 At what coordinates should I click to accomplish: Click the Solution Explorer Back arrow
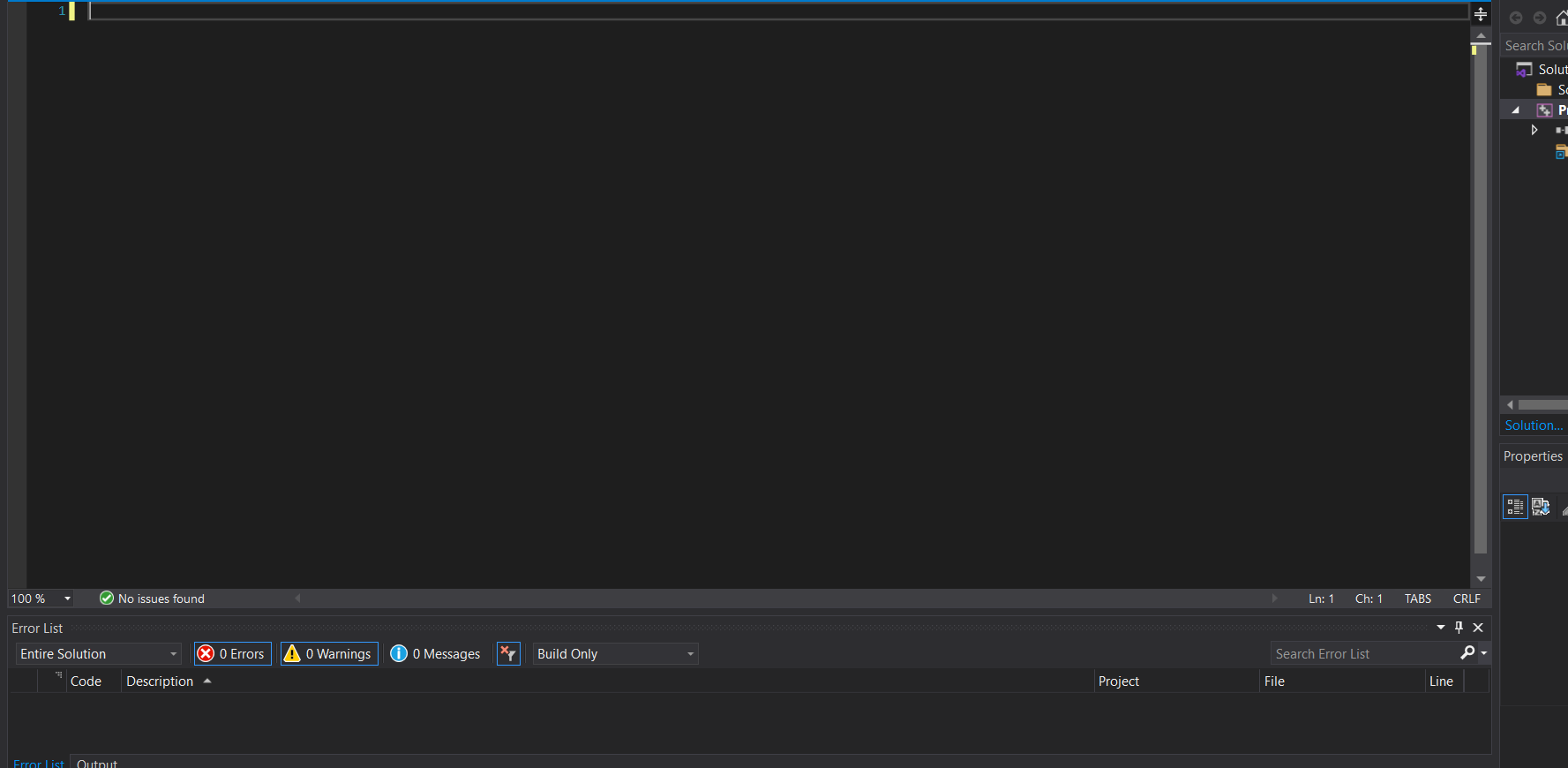point(1516,18)
